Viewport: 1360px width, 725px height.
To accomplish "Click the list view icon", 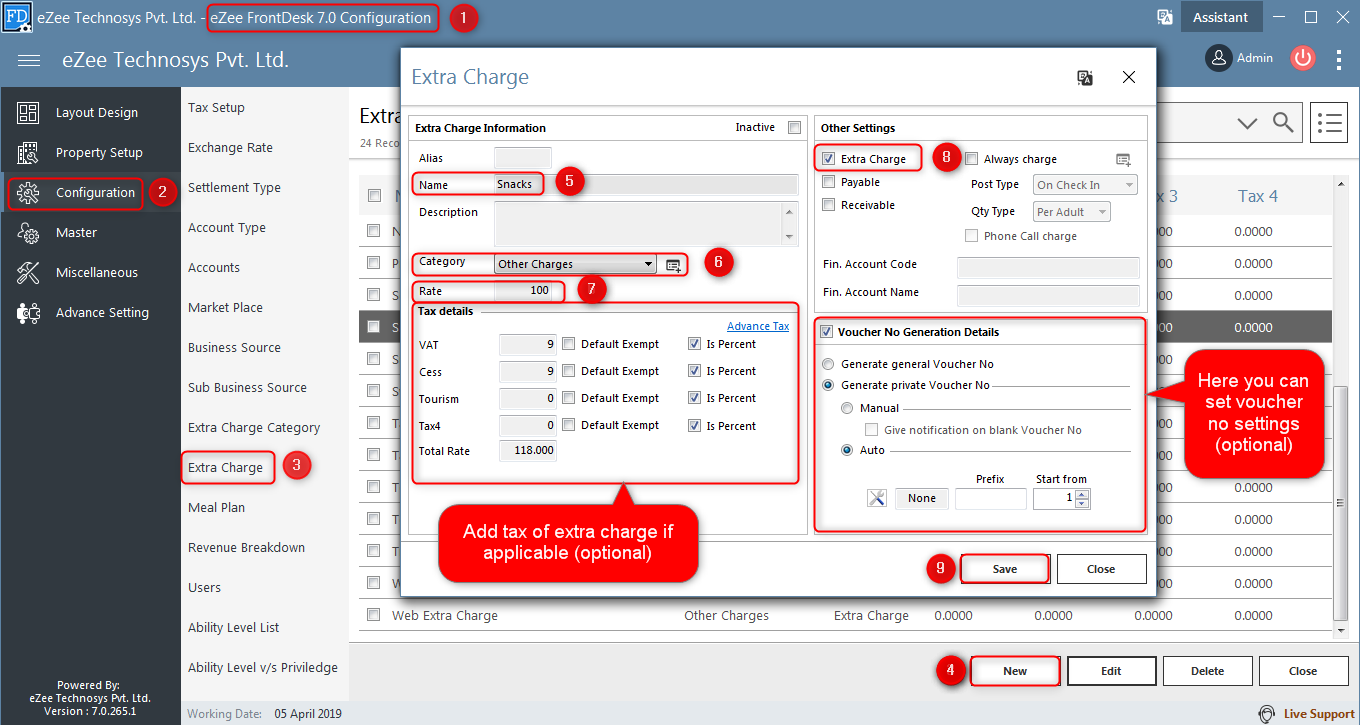I will click(1328, 123).
